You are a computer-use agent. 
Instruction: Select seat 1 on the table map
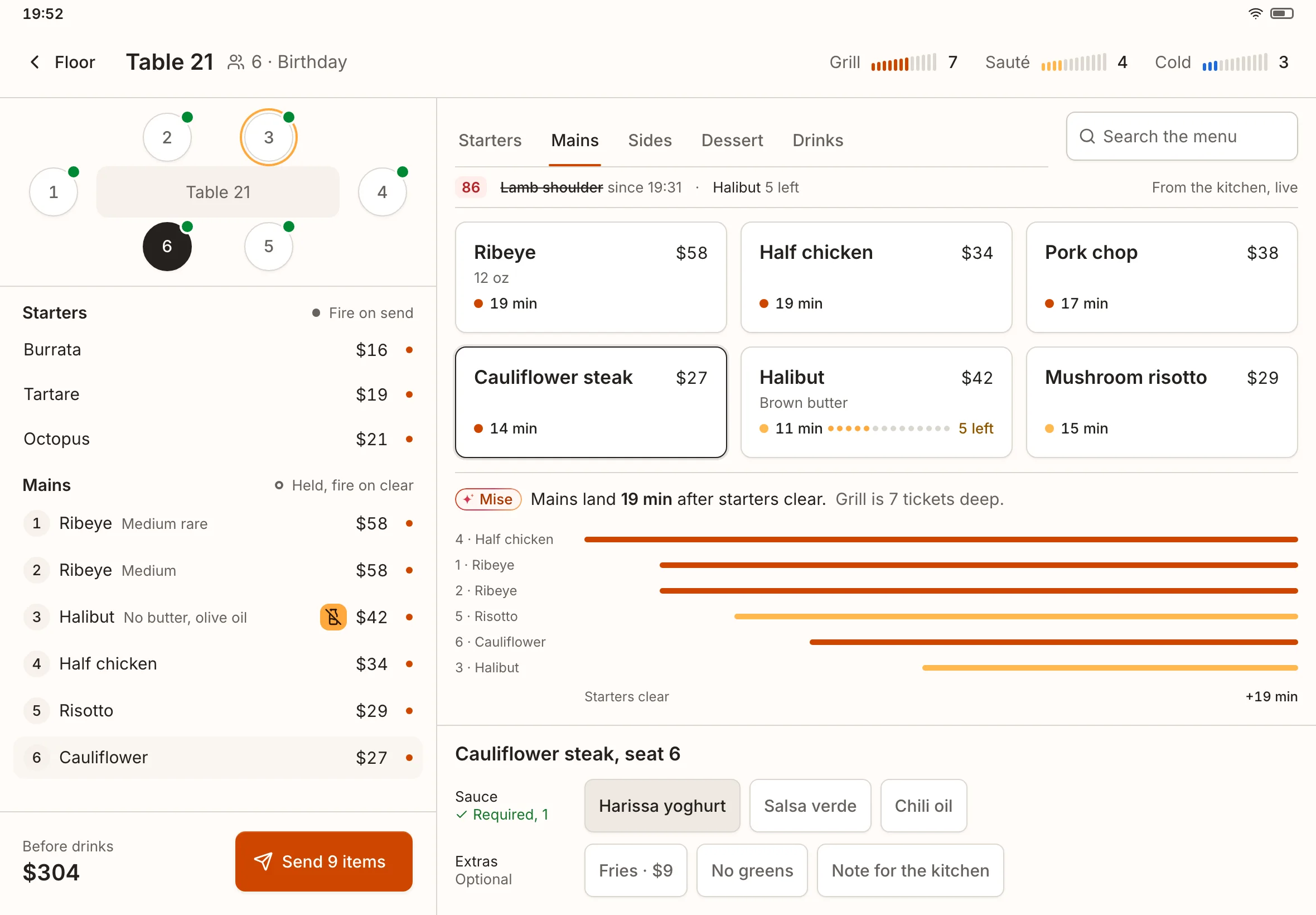[54, 192]
